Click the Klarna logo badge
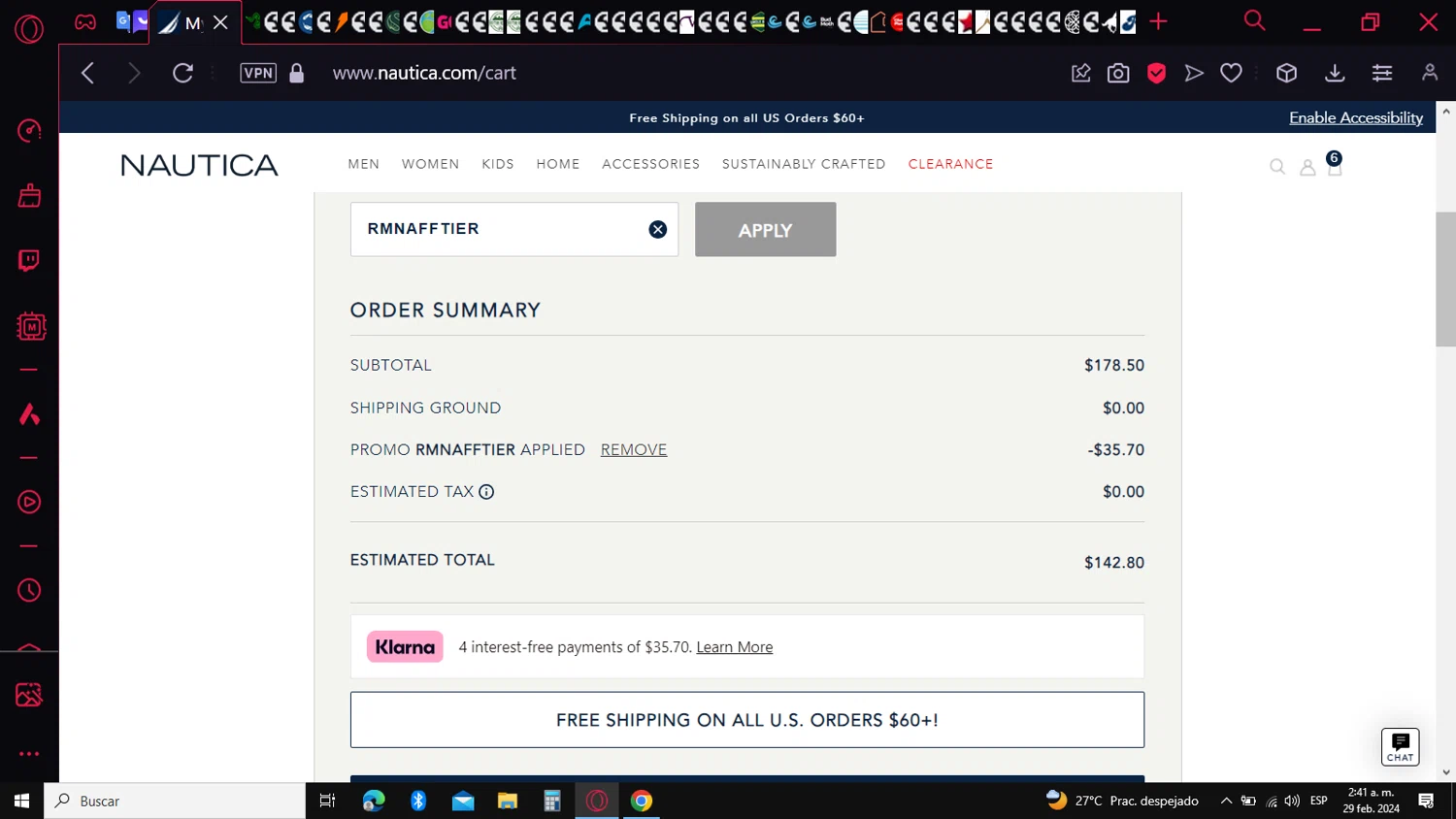1456x819 pixels. click(405, 647)
